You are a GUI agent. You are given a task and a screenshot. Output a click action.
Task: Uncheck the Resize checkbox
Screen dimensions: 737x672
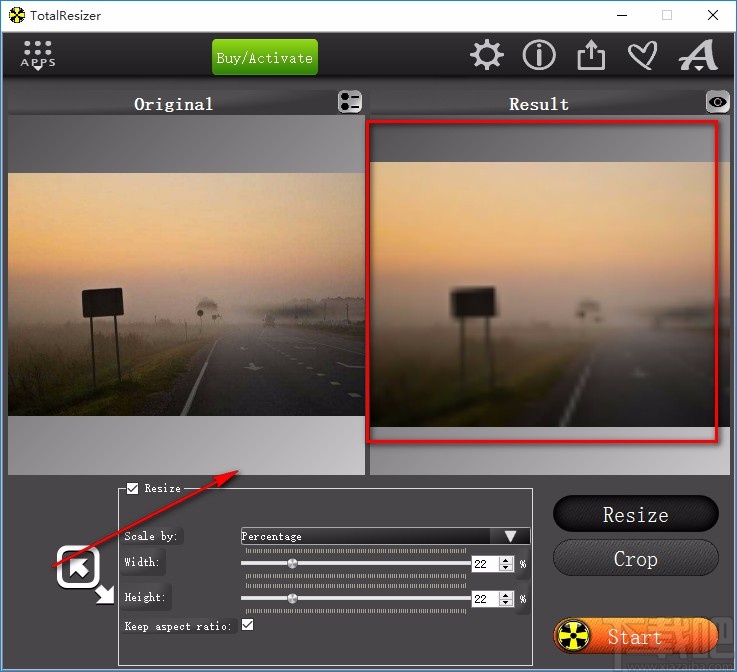pyautogui.click(x=132, y=488)
